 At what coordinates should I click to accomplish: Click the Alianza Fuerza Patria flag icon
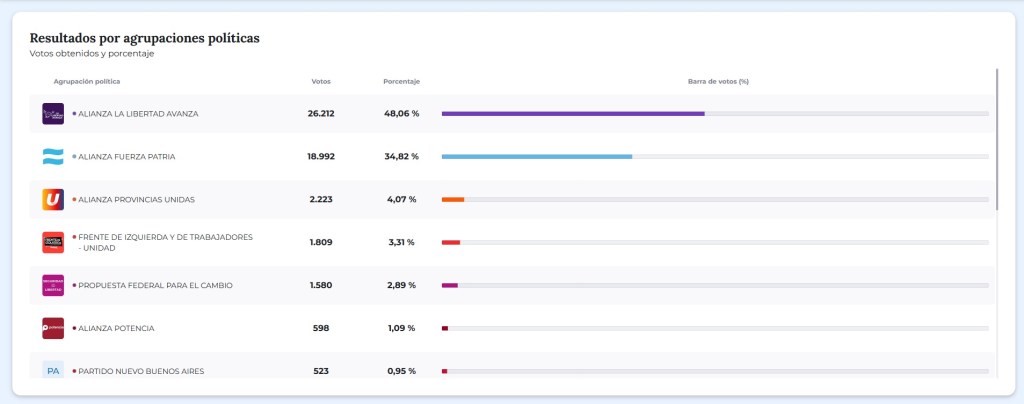(53, 157)
